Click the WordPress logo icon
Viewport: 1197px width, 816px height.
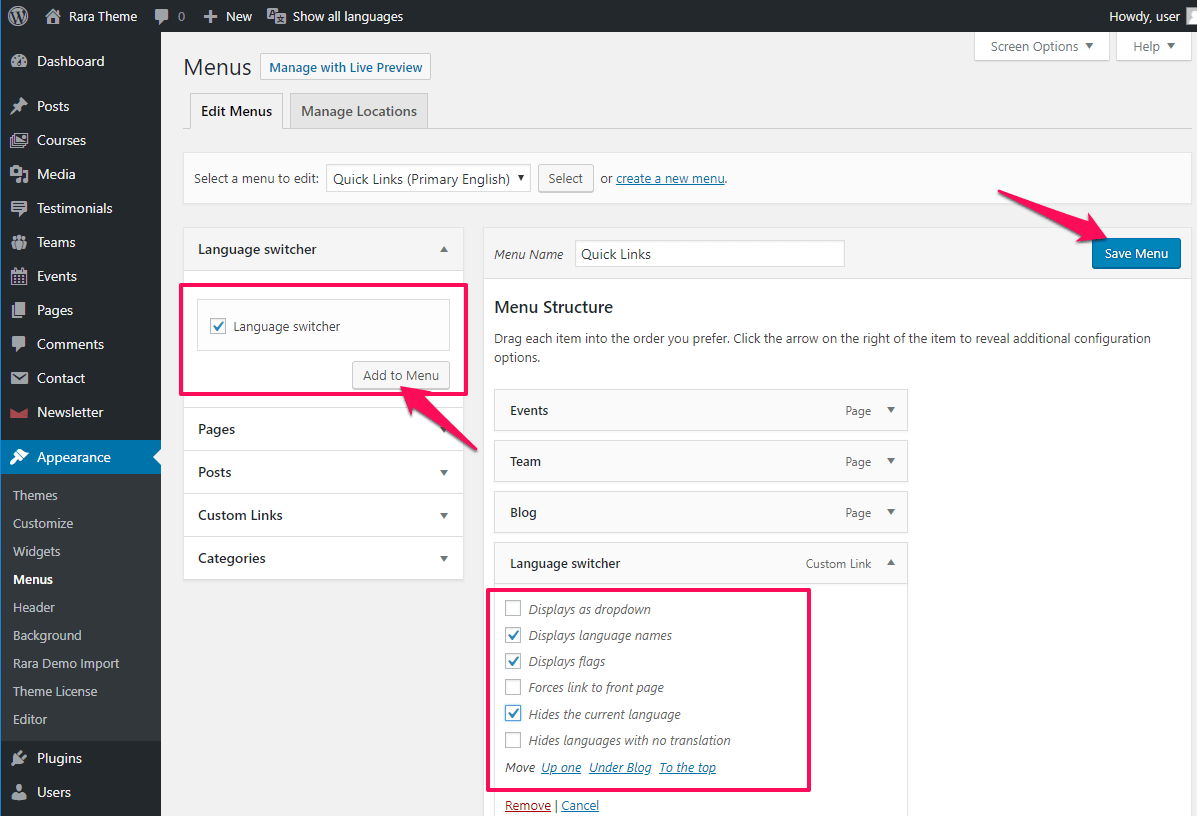click(x=18, y=16)
